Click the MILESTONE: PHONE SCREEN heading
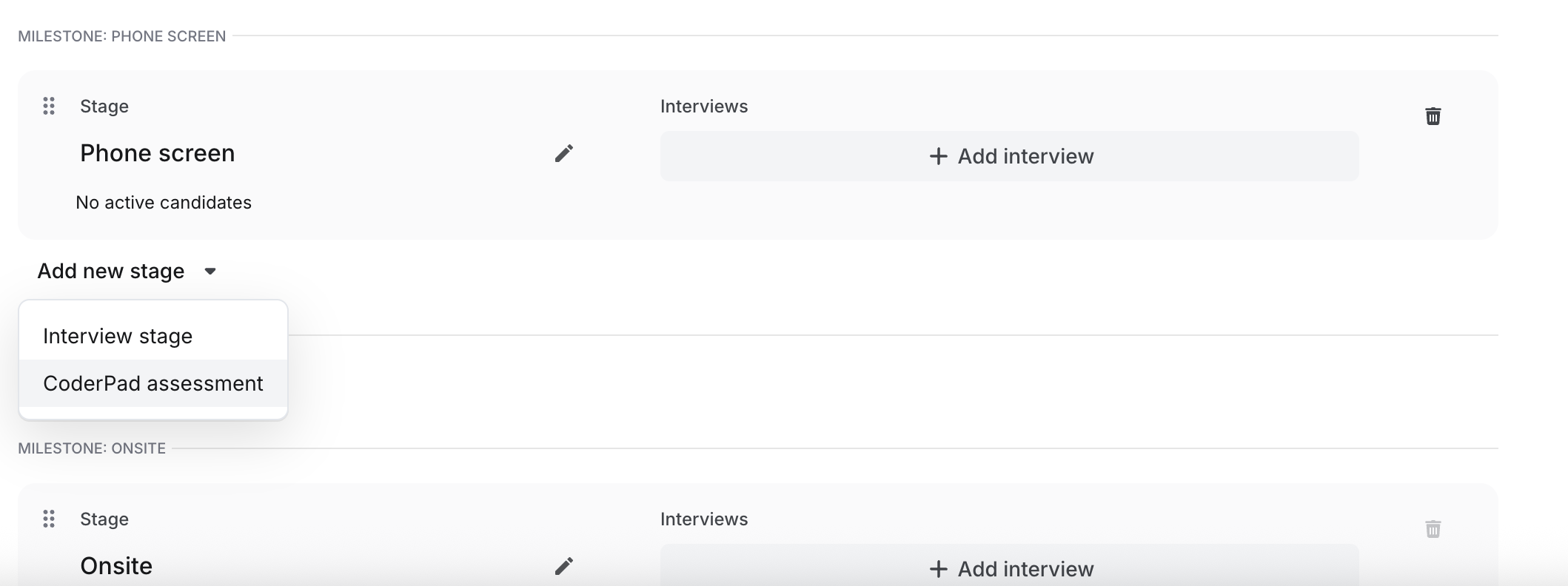This screenshot has height=586, width=1568. [121, 36]
